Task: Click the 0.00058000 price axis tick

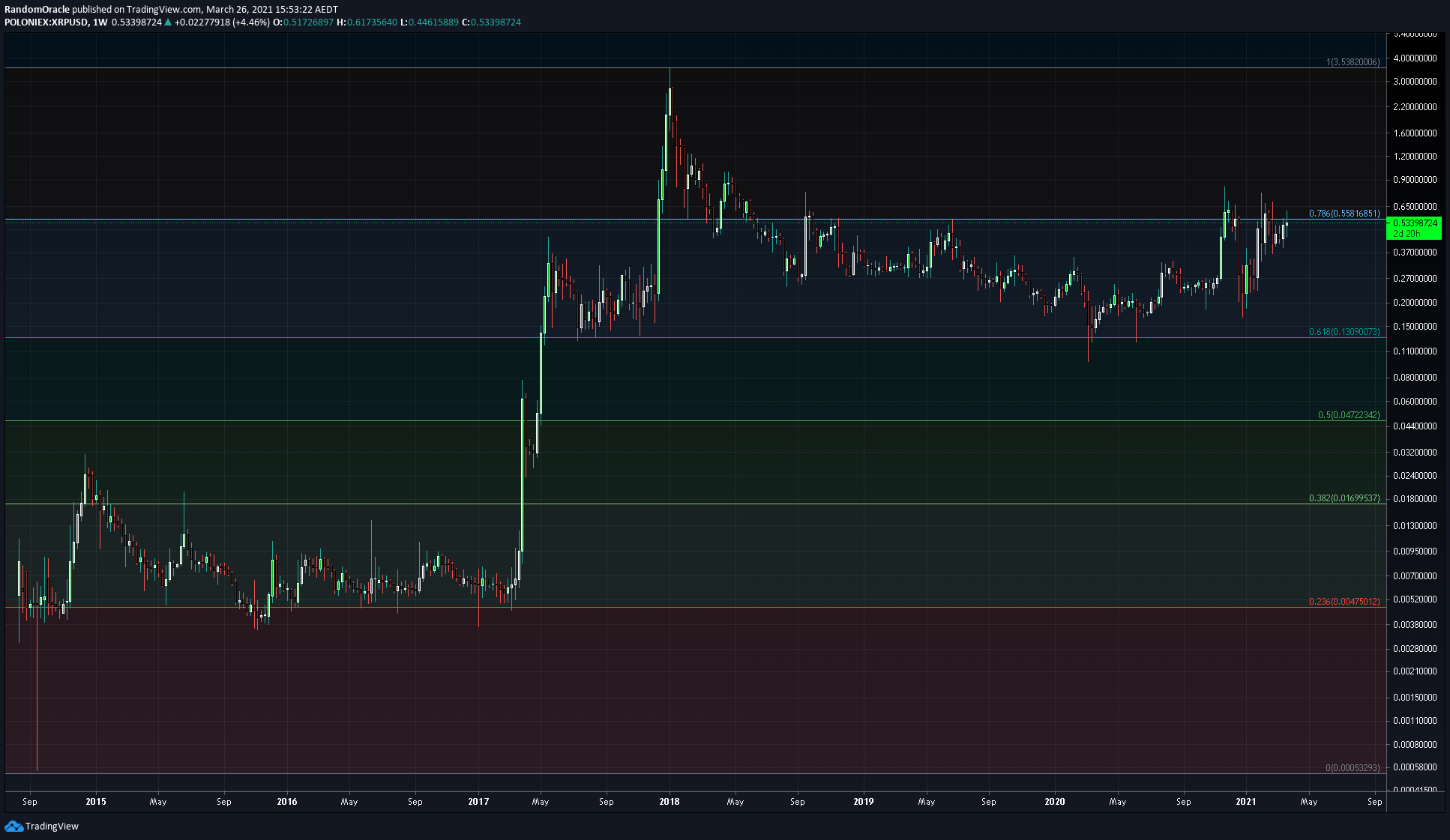Action: click(x=1415, y=767)
